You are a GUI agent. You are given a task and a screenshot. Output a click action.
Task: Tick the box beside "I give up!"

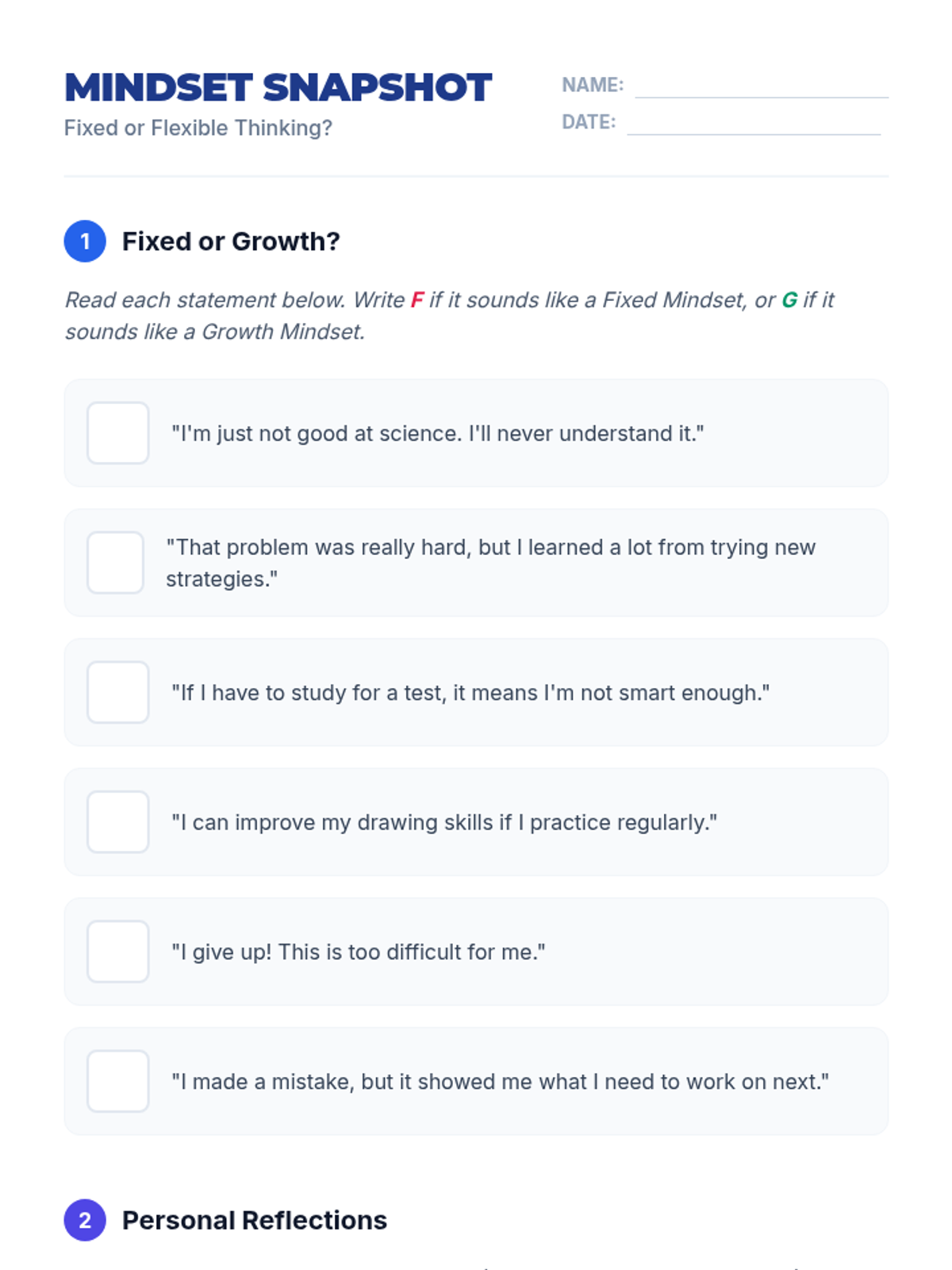118,952
